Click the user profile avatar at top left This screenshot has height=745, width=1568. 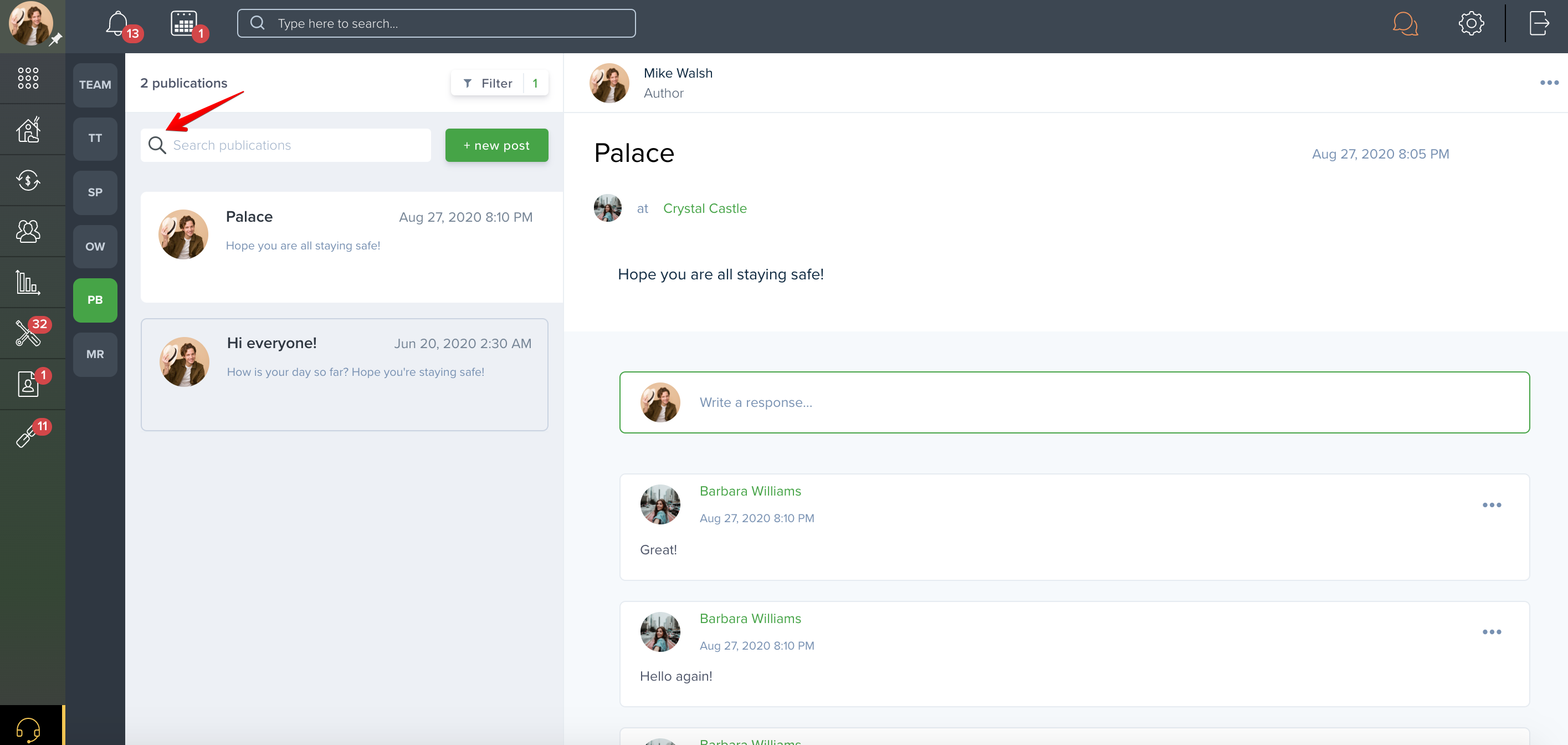(30, 23)
